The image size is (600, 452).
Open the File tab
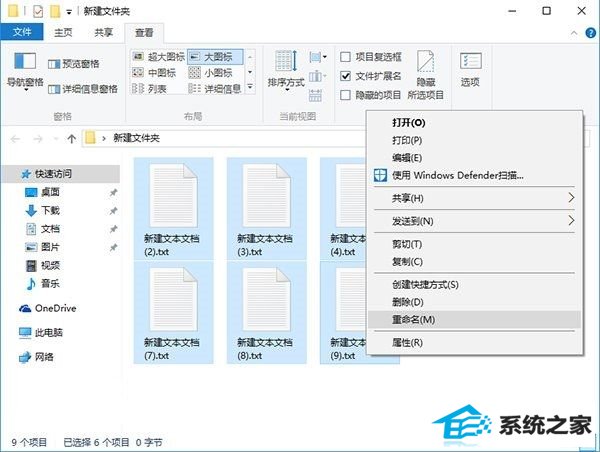pyautogui.click(x=22, y=32)
